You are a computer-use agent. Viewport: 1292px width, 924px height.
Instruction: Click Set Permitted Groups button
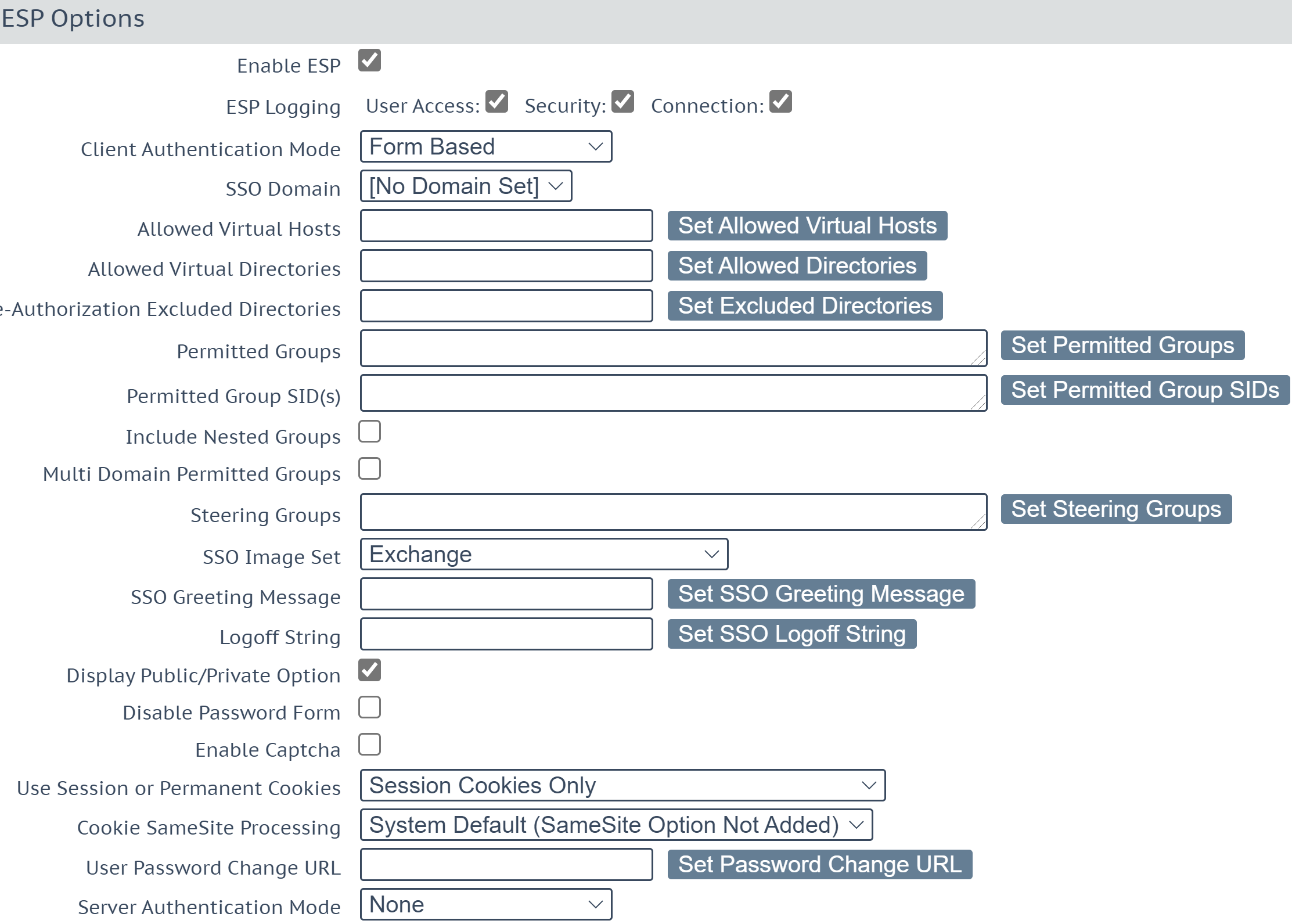tap(1122, 345)
